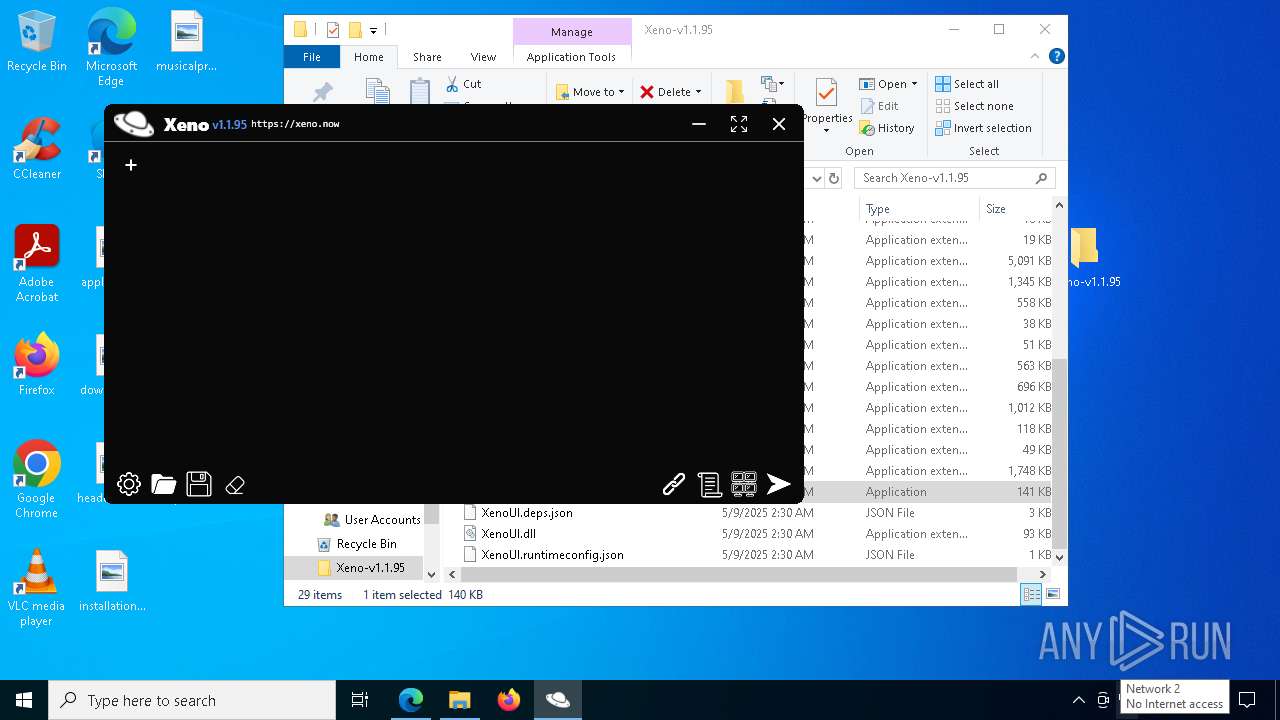Open address bar history dropdown
This screenshot has height=720, width=1280.
point(816,178)
